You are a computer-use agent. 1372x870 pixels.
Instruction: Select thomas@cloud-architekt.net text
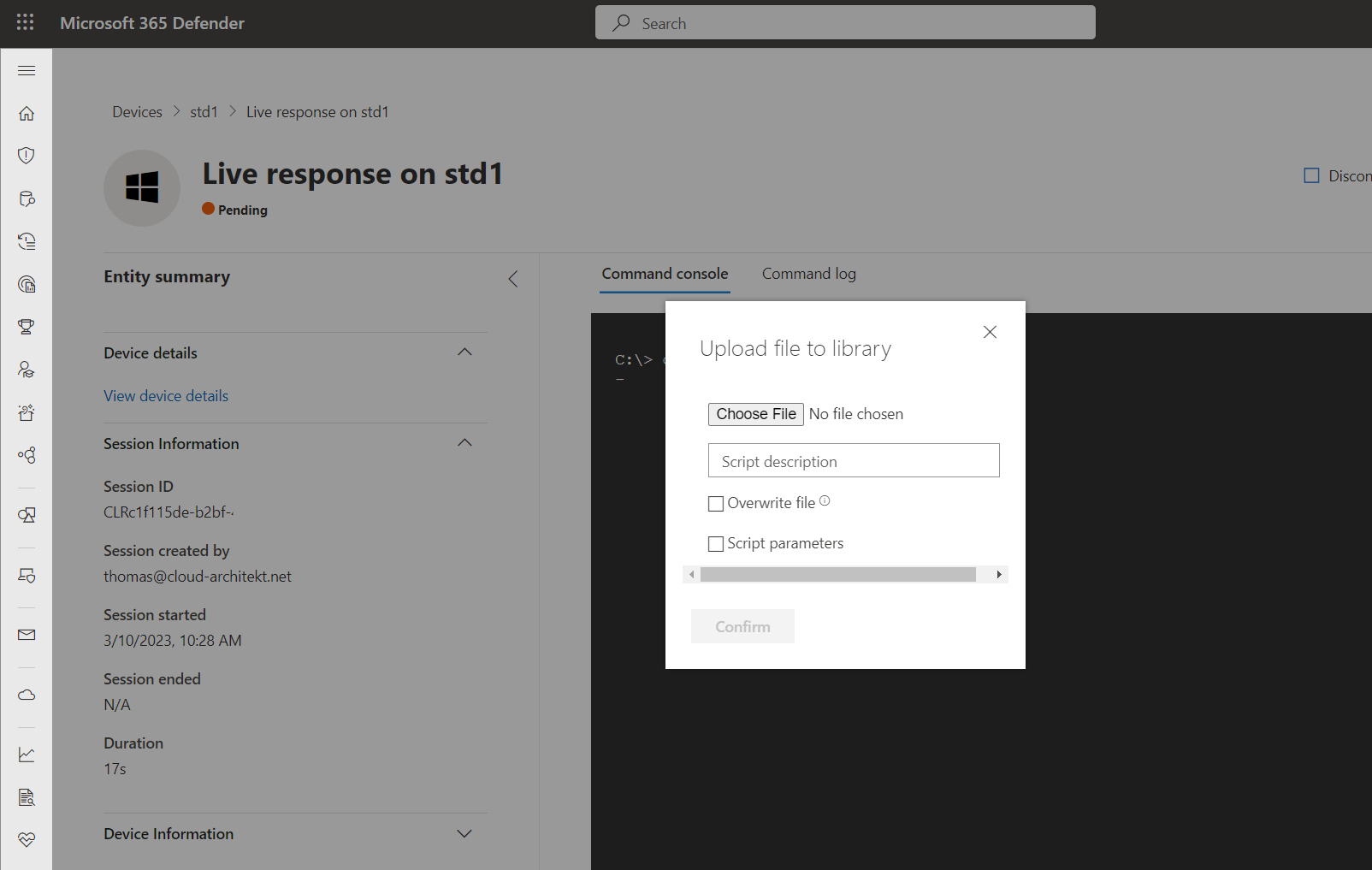198,577
